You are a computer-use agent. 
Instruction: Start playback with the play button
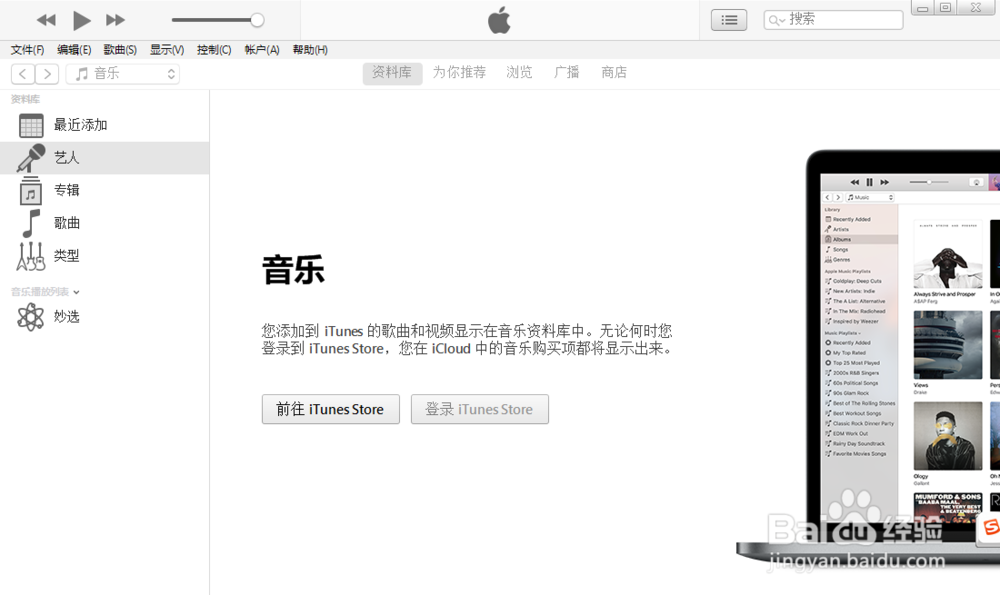[x=81, y=20]
